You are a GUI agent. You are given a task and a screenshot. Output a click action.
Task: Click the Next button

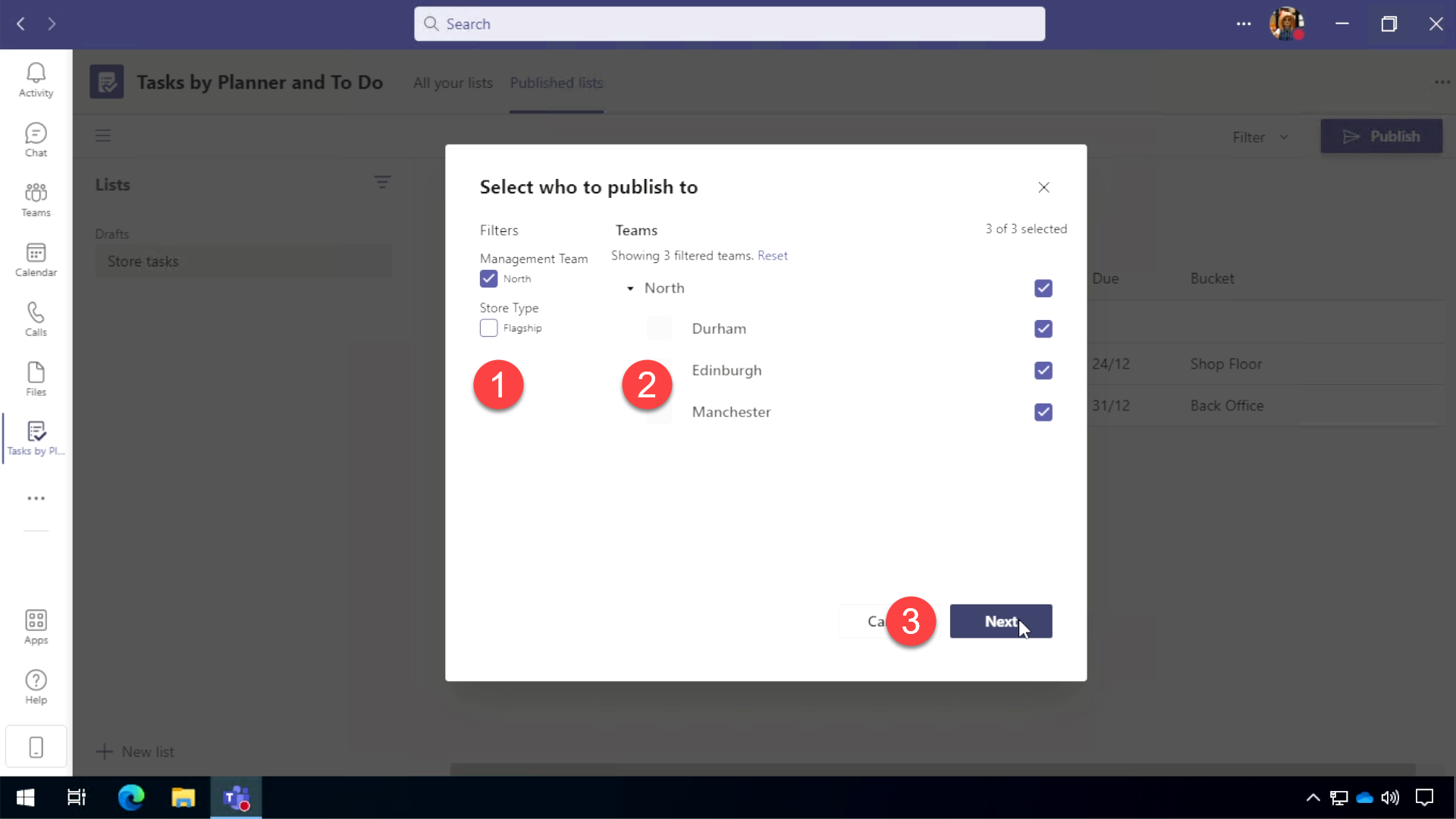[x=1000, y=621]
